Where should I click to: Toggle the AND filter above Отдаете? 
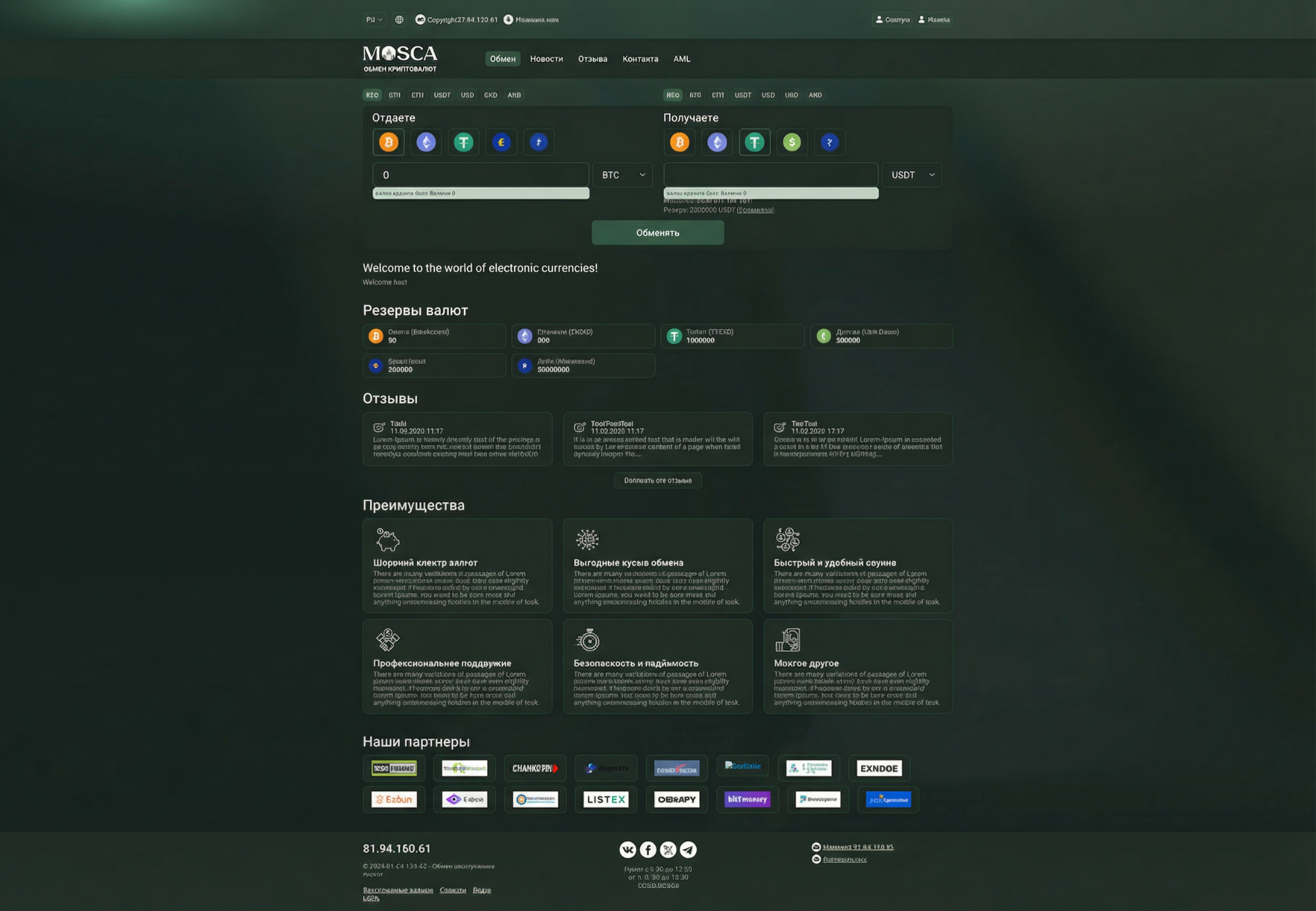514,95
